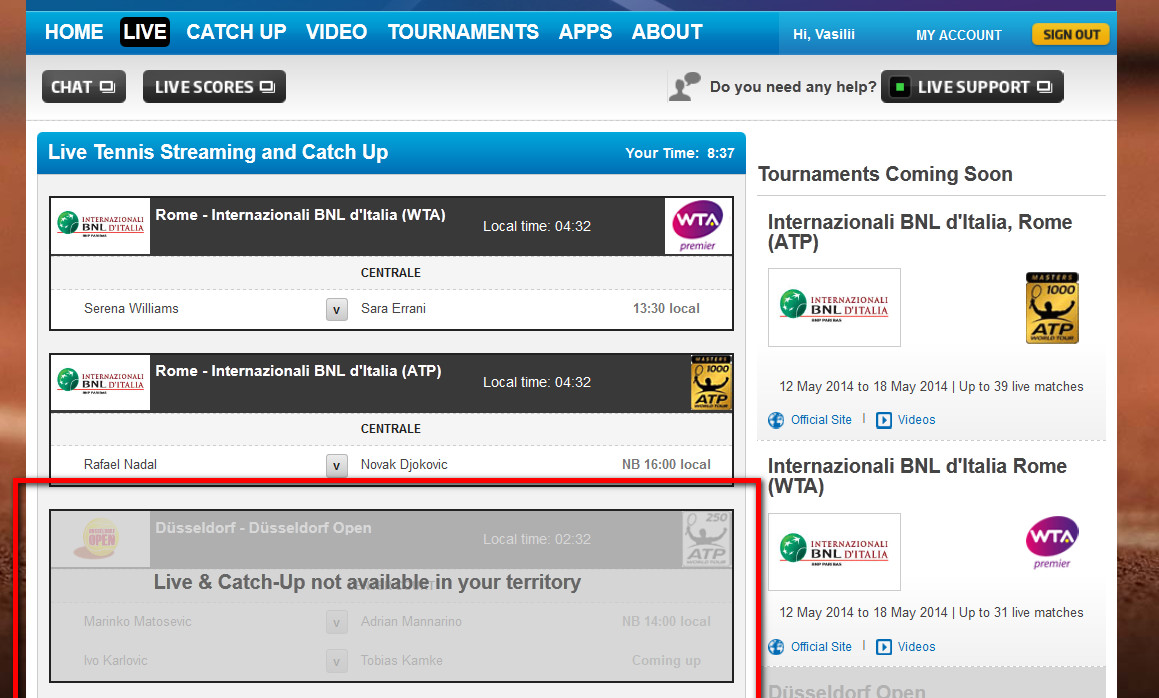
Task: Click the WTA premier logo in Rome WTA header
Action: pyautogui.click(x=697, y=226)
